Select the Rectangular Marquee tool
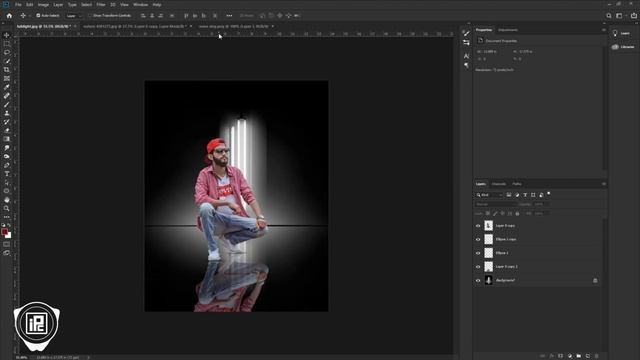The width and height of the screenshot is (640, 360). click(x=7, y=44)
